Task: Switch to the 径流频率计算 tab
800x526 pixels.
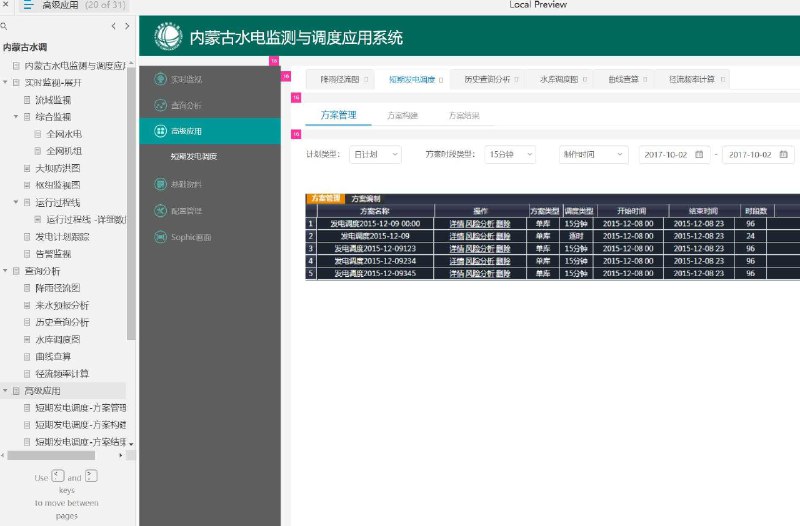Action: coord(691,80)
